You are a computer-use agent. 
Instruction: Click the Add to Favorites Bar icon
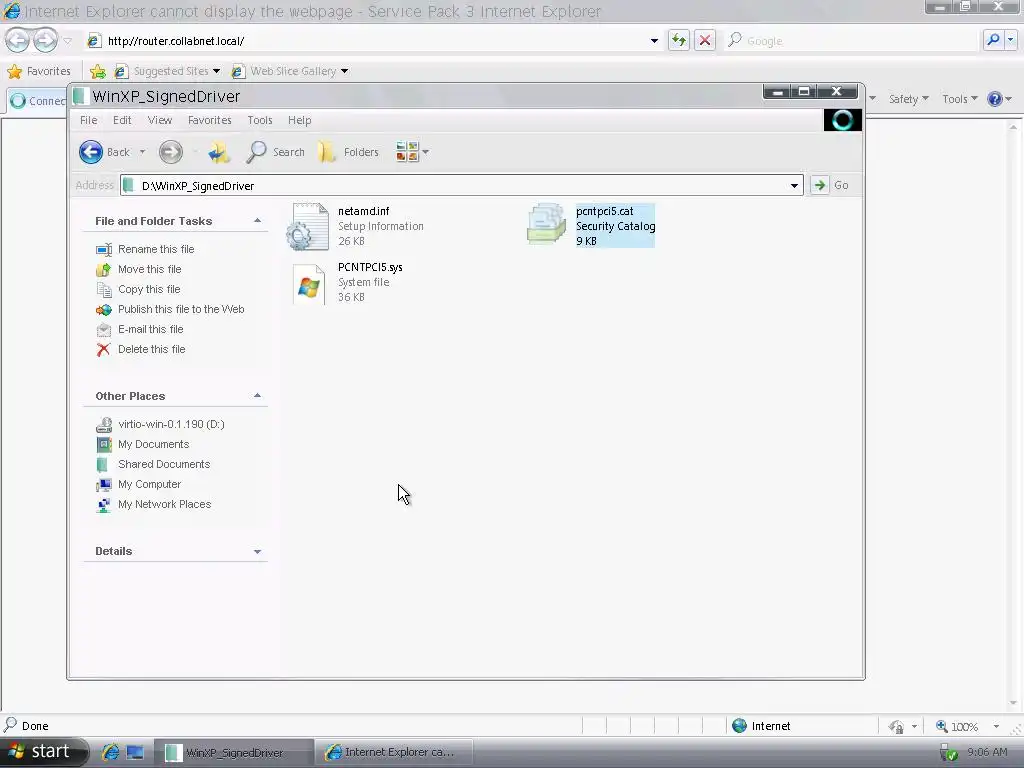coord(98,71)
